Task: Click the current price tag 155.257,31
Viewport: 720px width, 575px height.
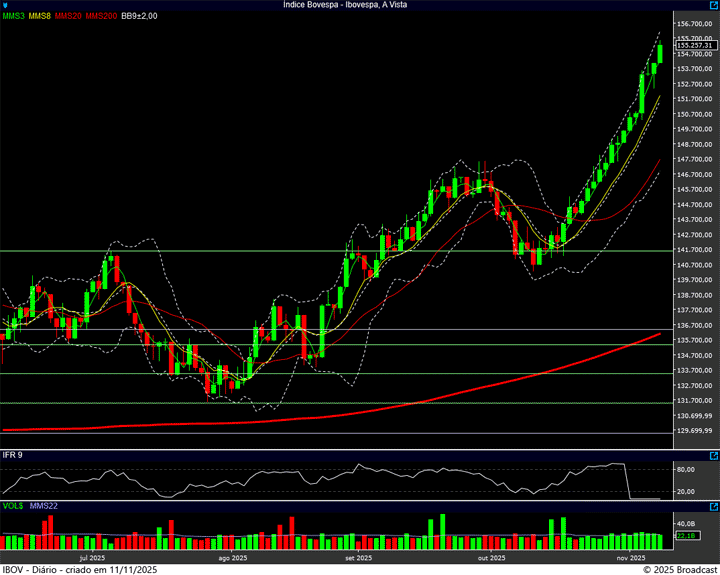Action: click(695, 45)
